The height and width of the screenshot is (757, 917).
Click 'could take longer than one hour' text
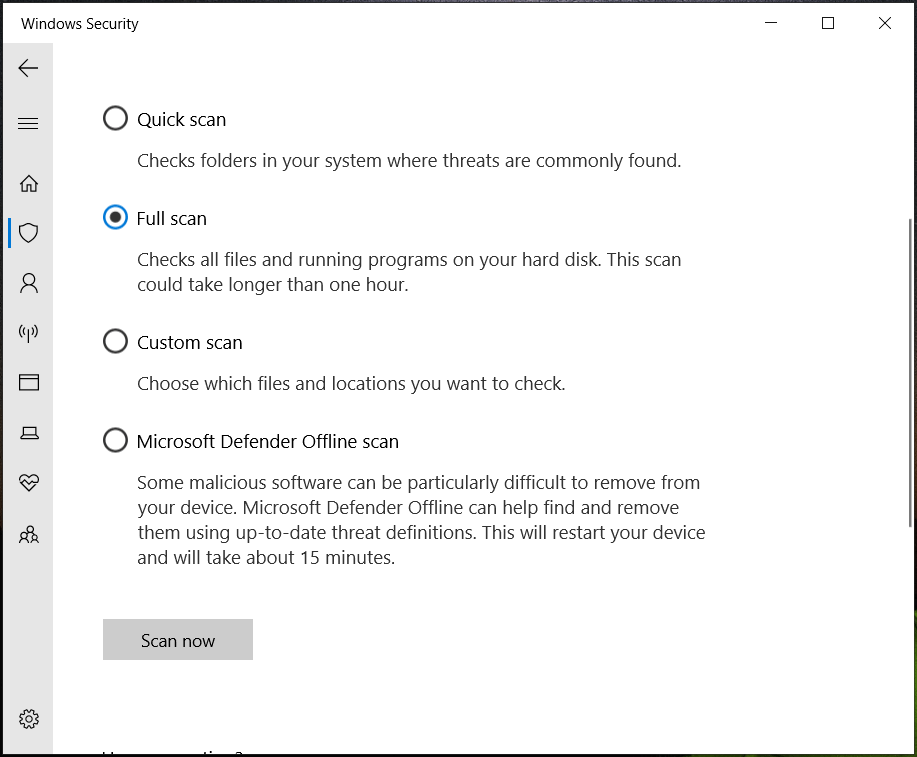[273, 285]
